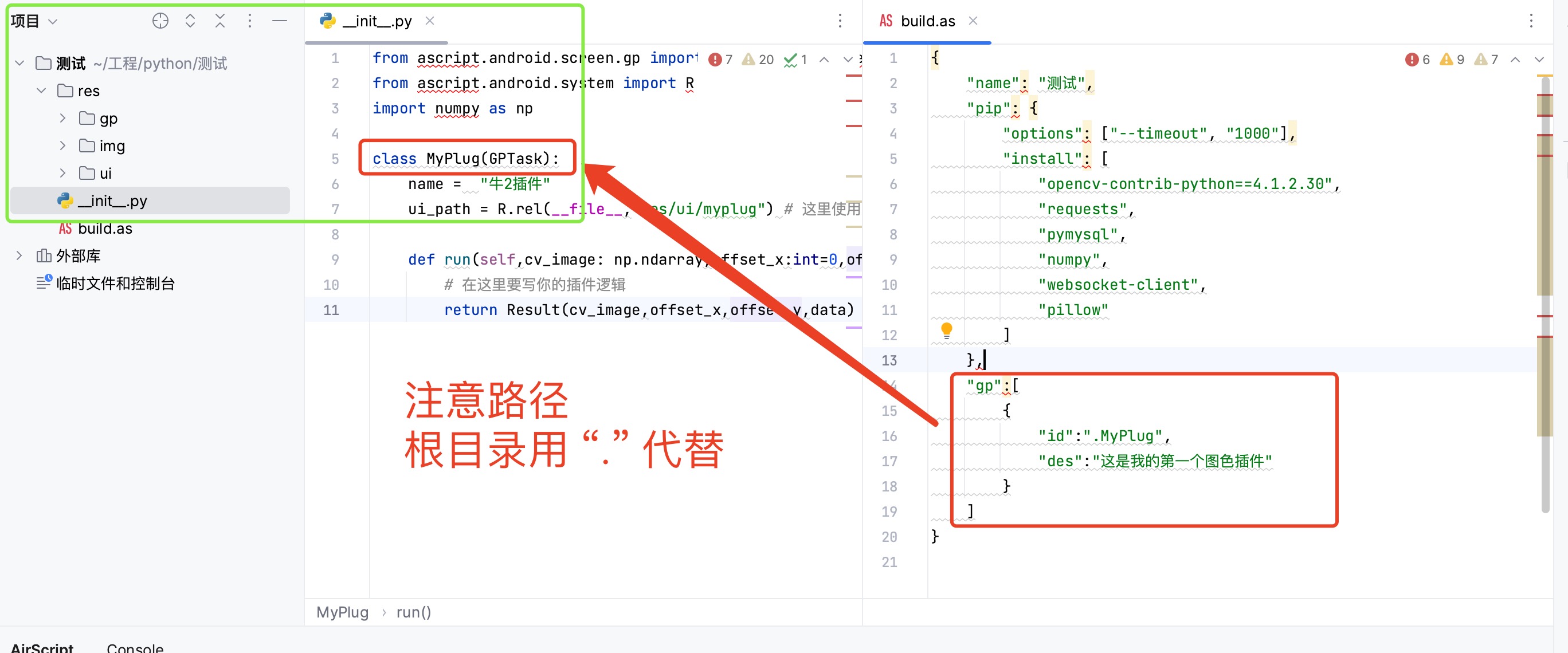Collapse all items in project tree
The height and width of the screenshot is (653, 1568).
click(219, 21)
